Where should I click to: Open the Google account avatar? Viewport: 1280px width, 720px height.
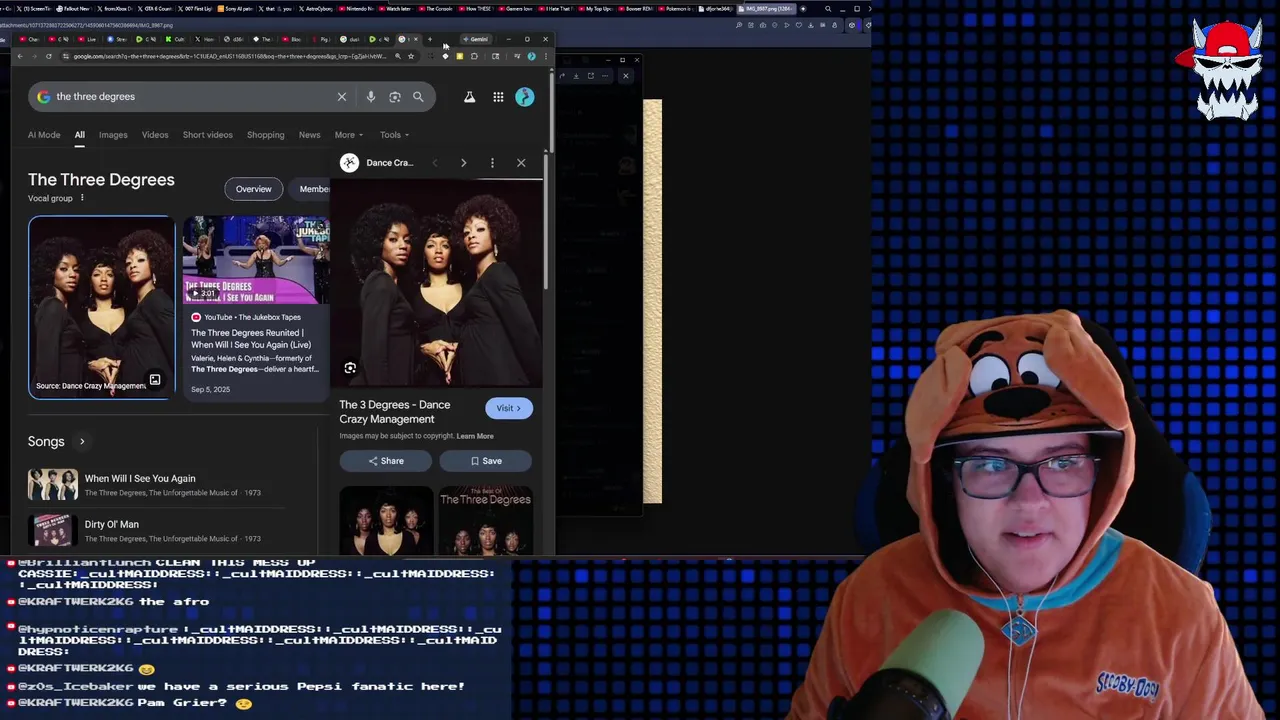525,97
